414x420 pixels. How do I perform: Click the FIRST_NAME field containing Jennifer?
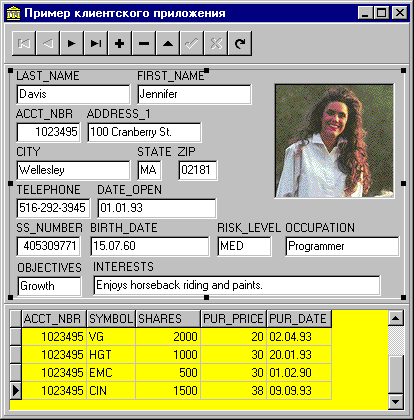[x=194, y=94]
